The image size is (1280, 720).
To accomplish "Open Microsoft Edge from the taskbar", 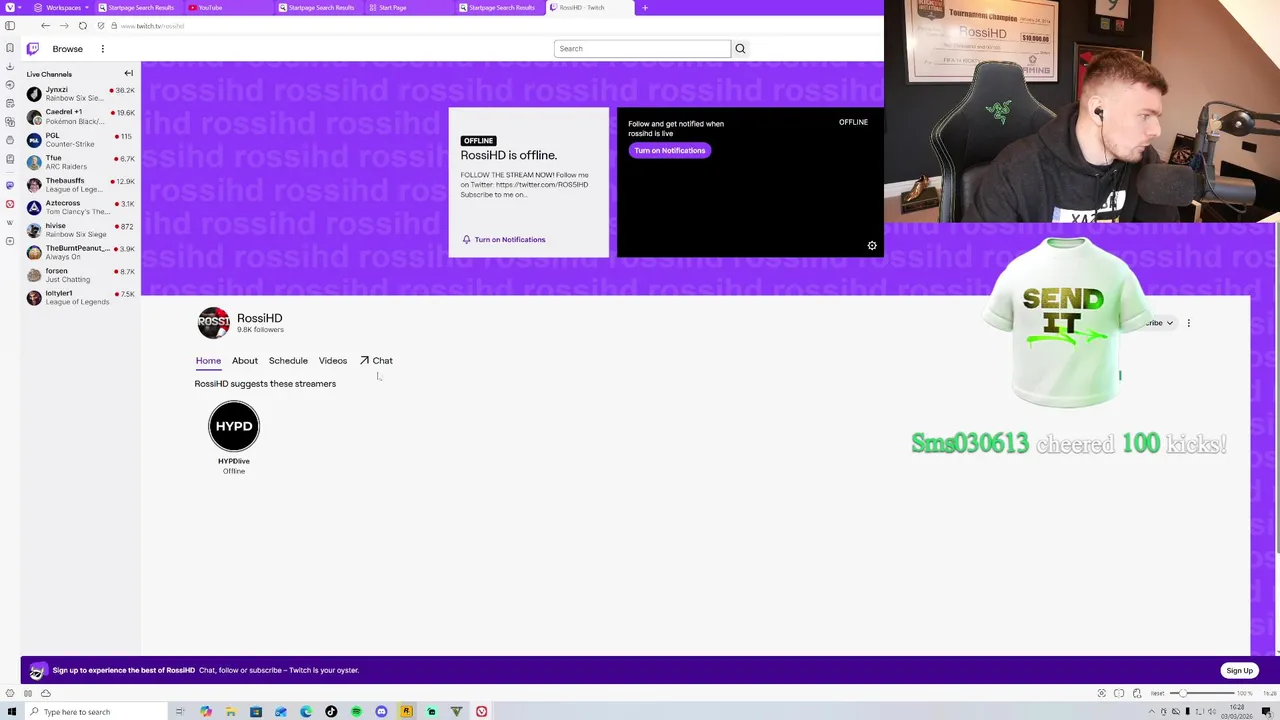I will [306, 711].
